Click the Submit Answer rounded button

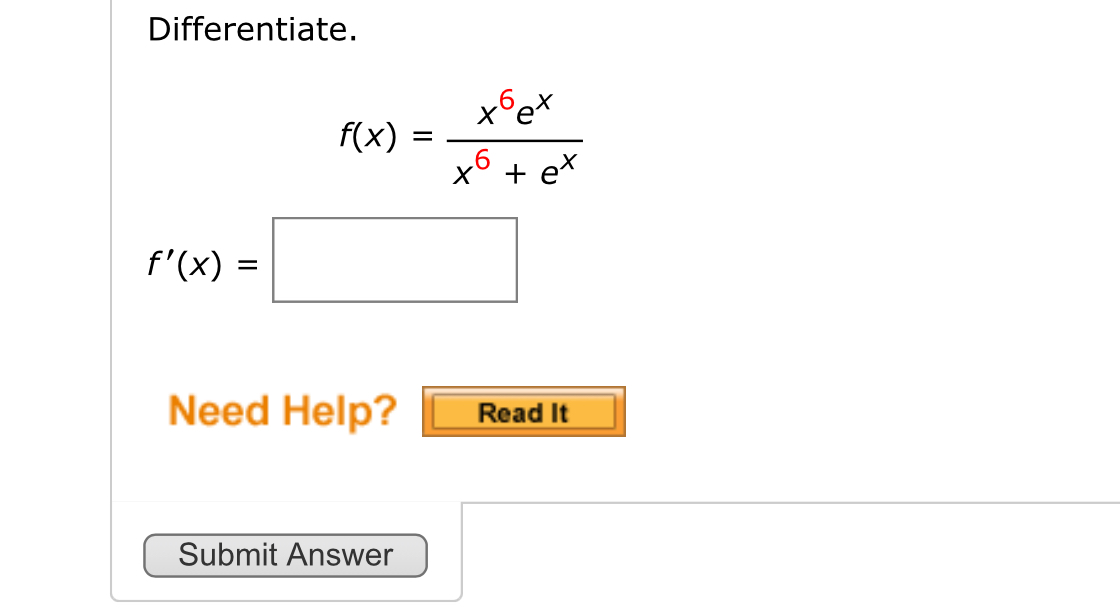coord(285,555)
